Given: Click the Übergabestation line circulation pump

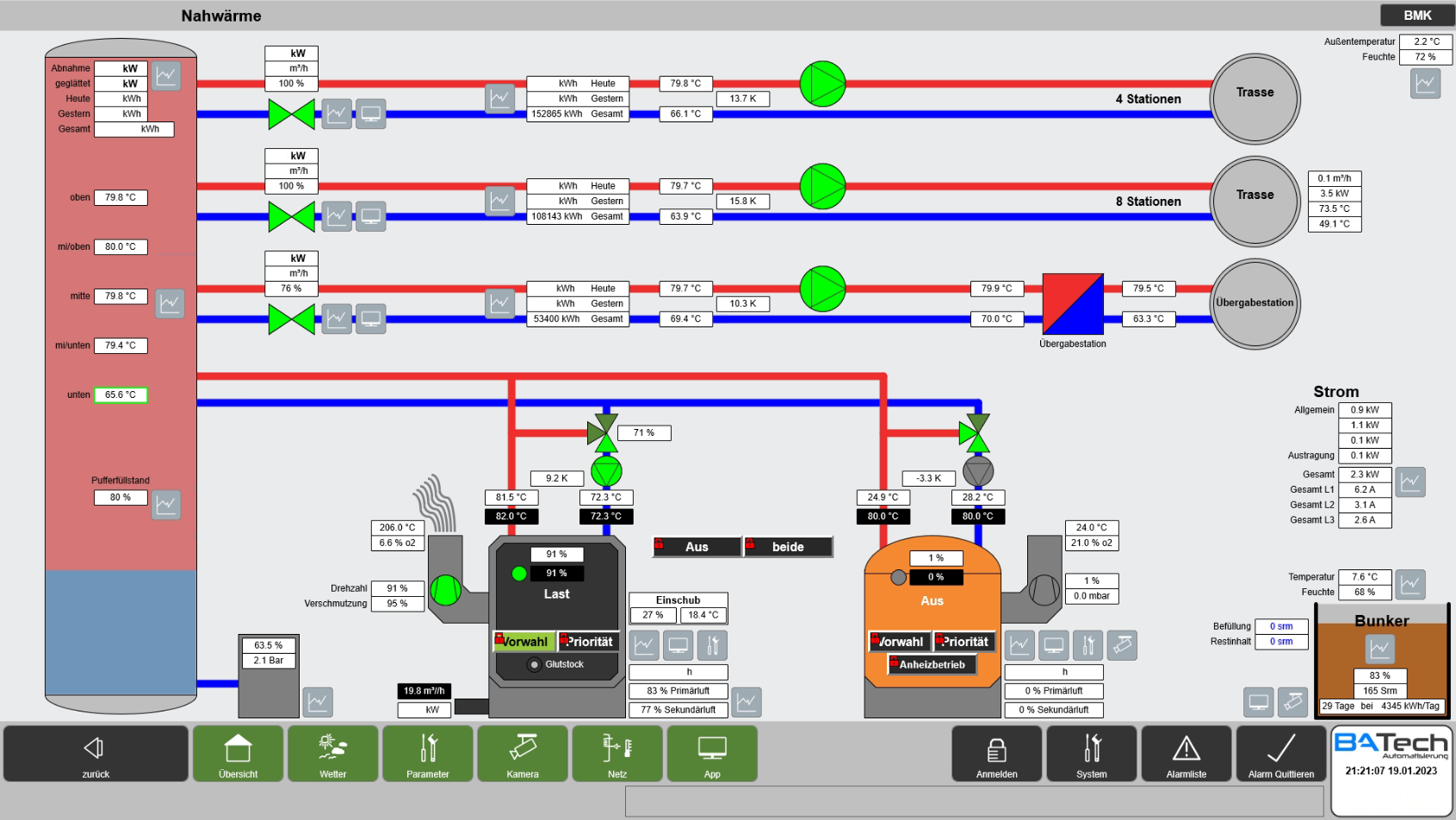Looking at the screenshot, I should (822, 289).
